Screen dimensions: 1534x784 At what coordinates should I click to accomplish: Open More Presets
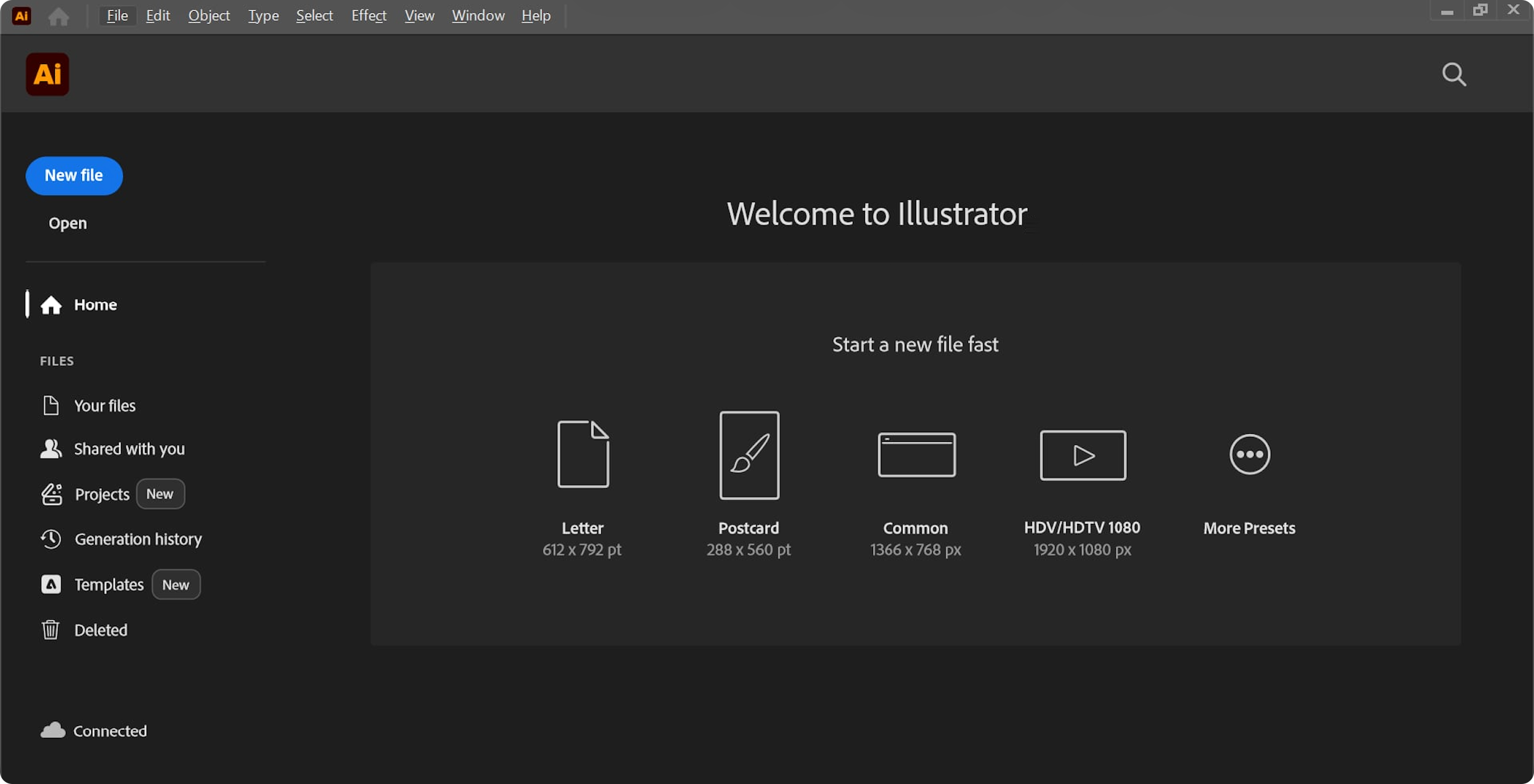pyautogui.click(x=1249, y=455)
